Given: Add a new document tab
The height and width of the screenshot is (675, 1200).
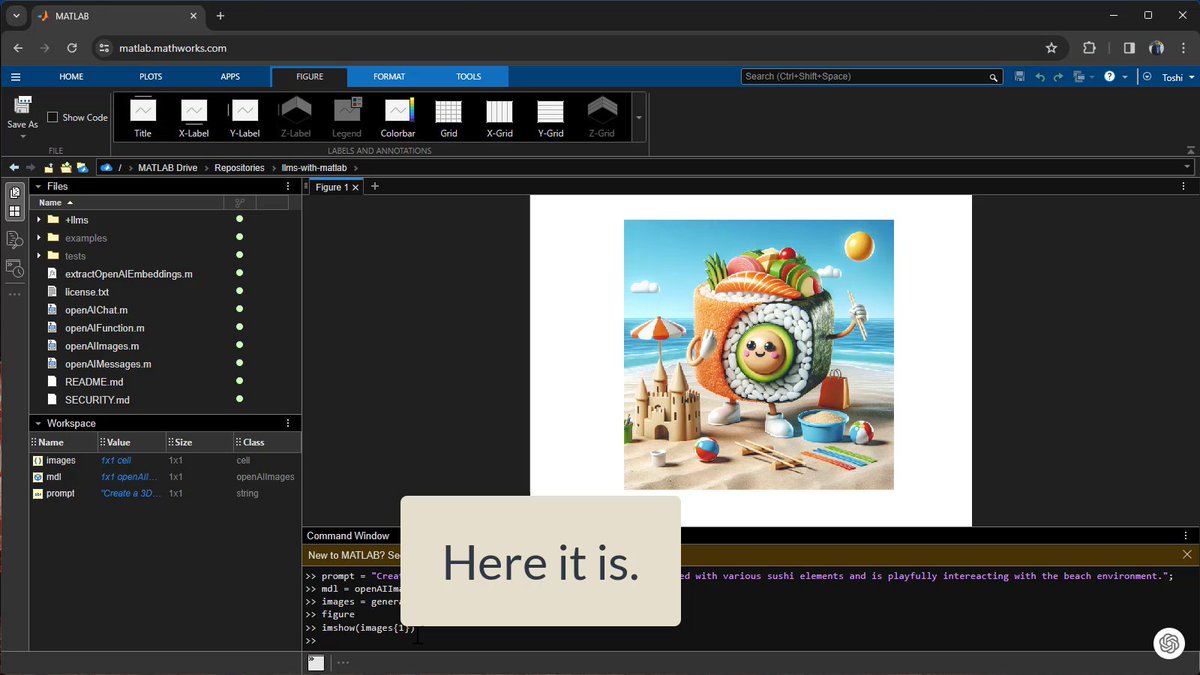Looking at the screenshot, I should (375, 186).
